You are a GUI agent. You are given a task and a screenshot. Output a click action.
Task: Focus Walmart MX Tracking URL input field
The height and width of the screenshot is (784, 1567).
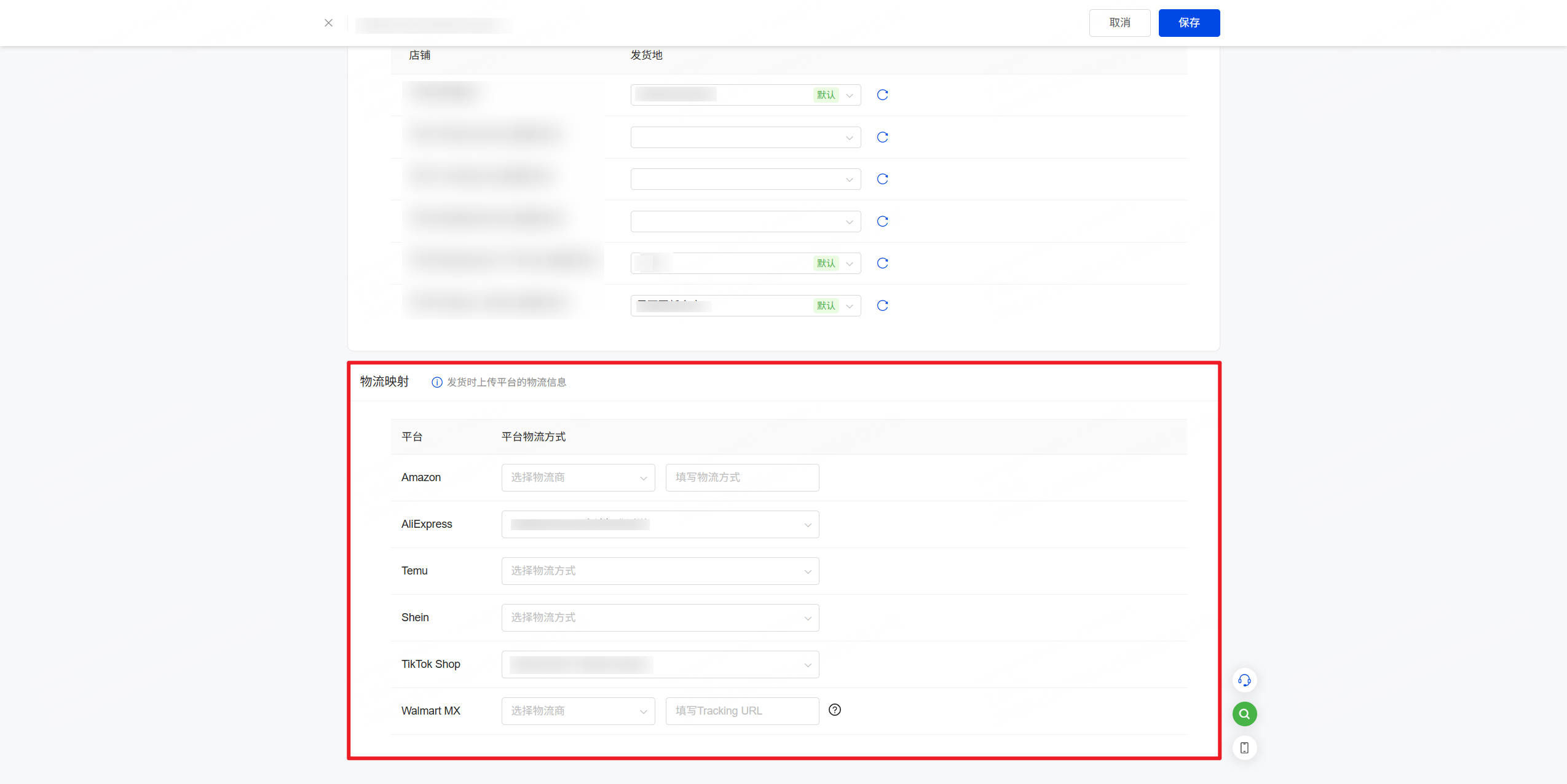tap(741, 711)
